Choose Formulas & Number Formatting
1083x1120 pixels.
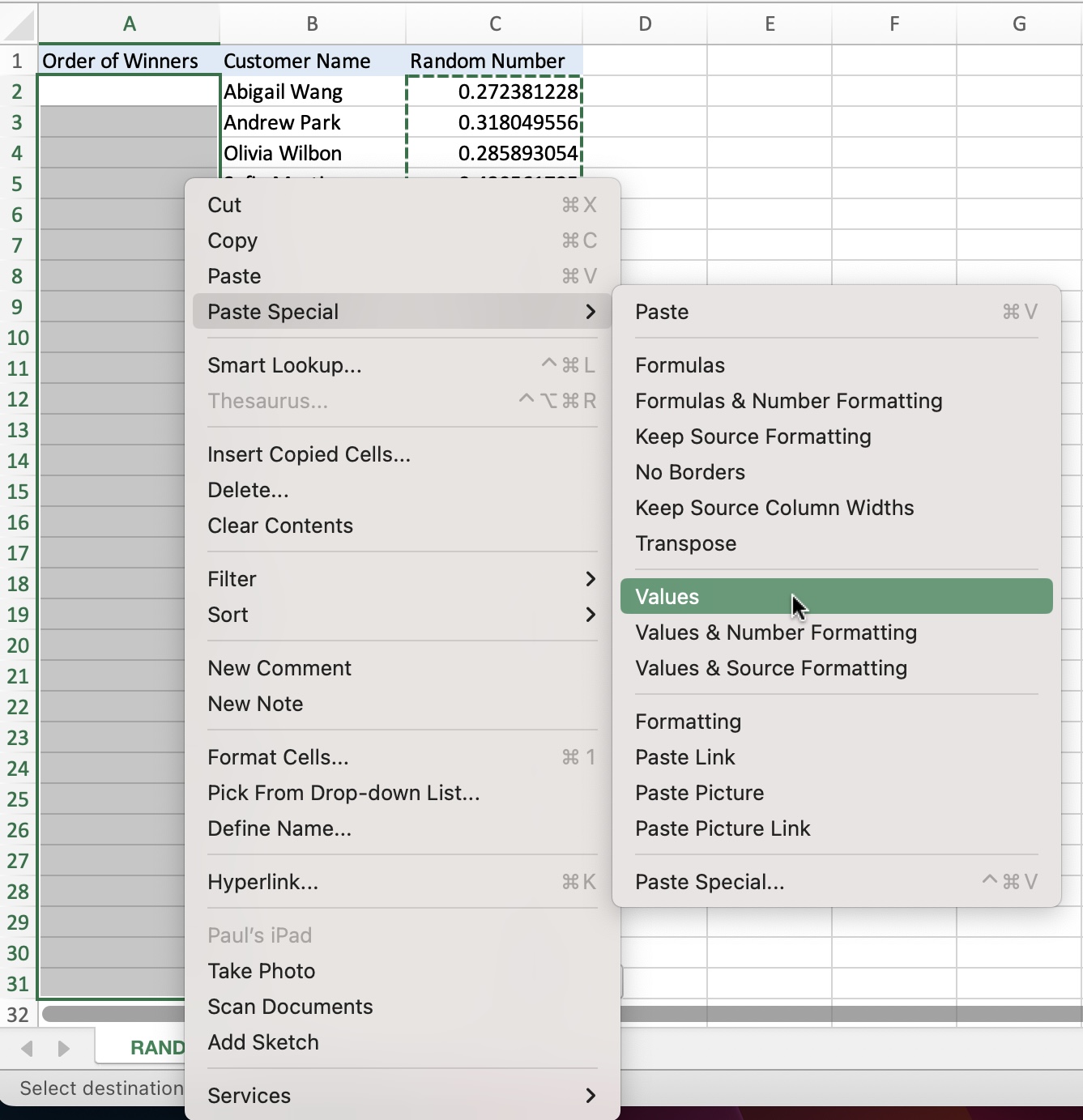click(x=837, y=401)
